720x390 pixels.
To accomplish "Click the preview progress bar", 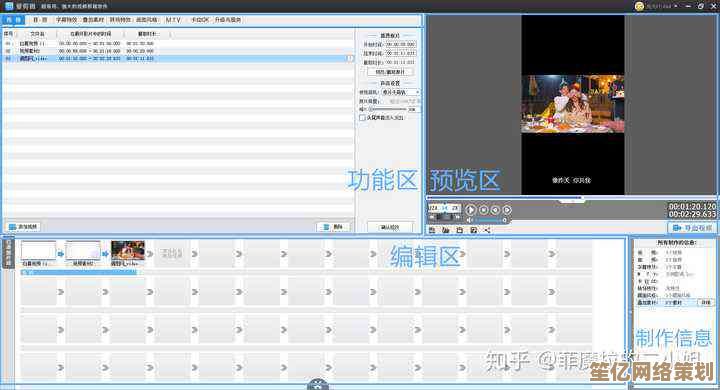I will 571,198.
